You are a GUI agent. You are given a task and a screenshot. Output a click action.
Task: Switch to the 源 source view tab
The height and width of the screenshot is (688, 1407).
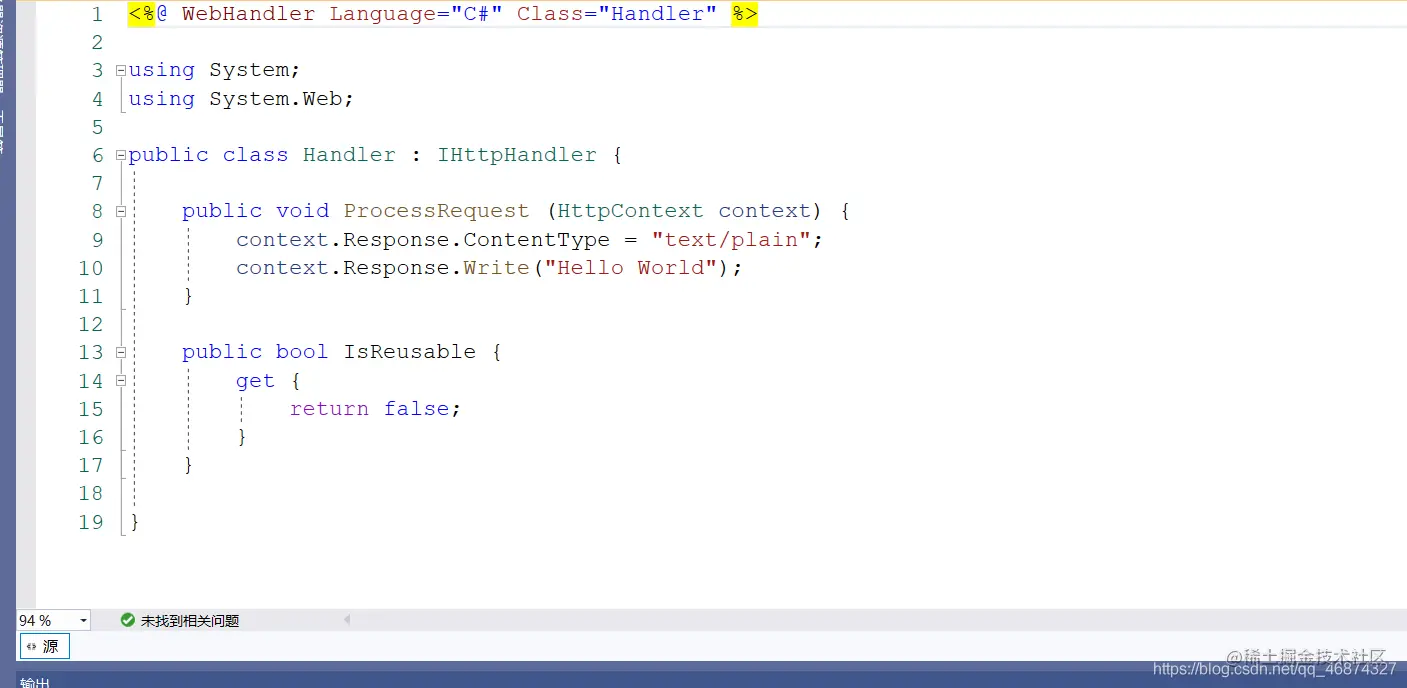pyautogui.click(x=43, y=647)
